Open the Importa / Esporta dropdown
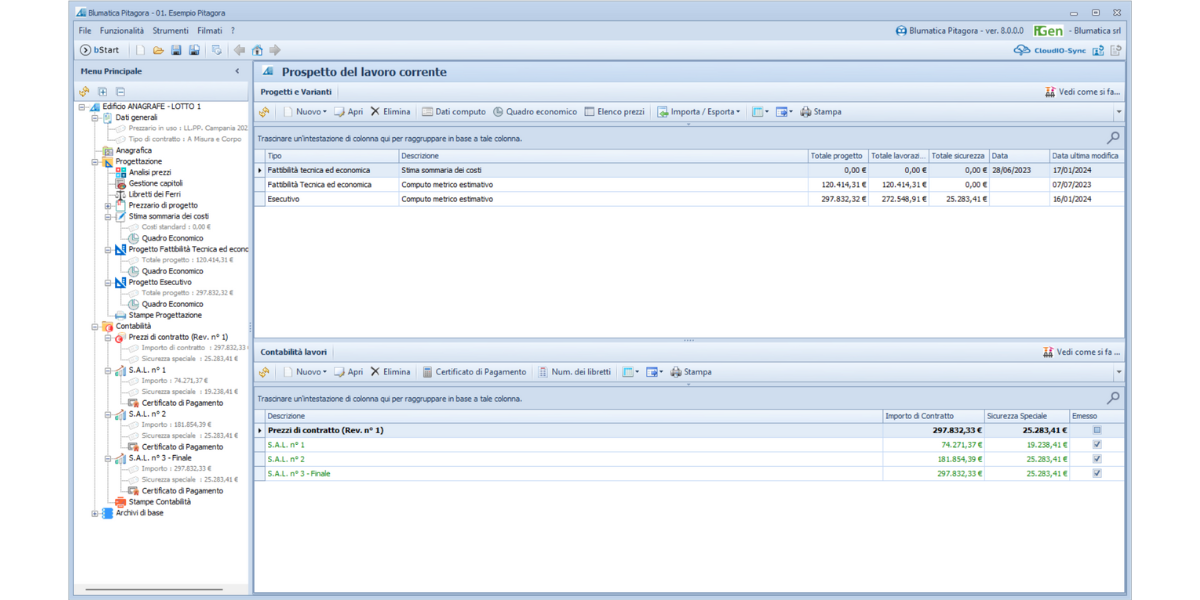The height and width of the screenshot is (600, 1200). click(699, 112)
